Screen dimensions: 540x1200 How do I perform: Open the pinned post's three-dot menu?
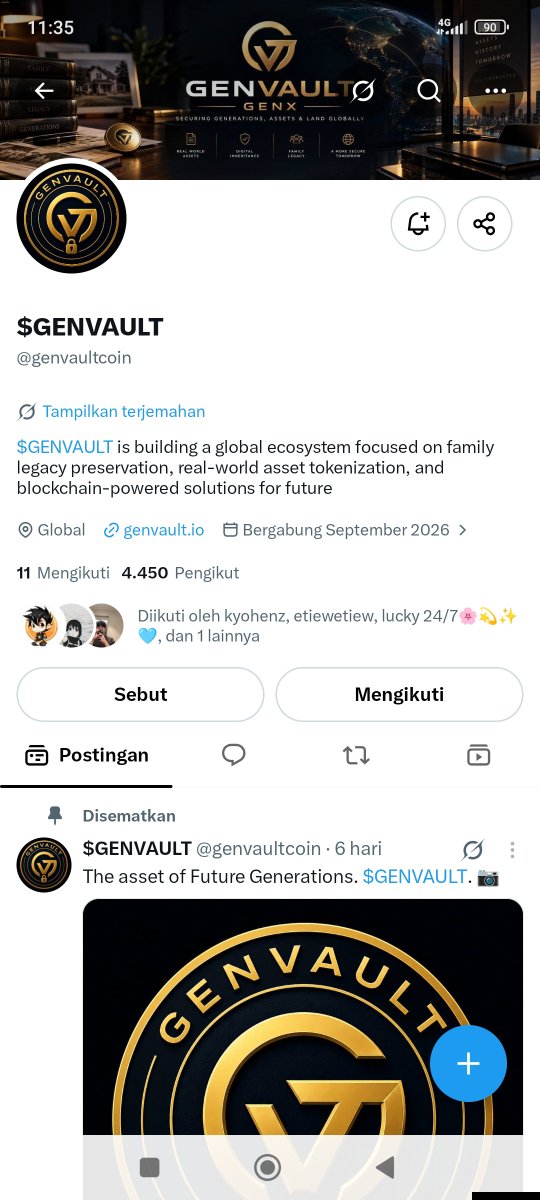click(x=512, y=850)
